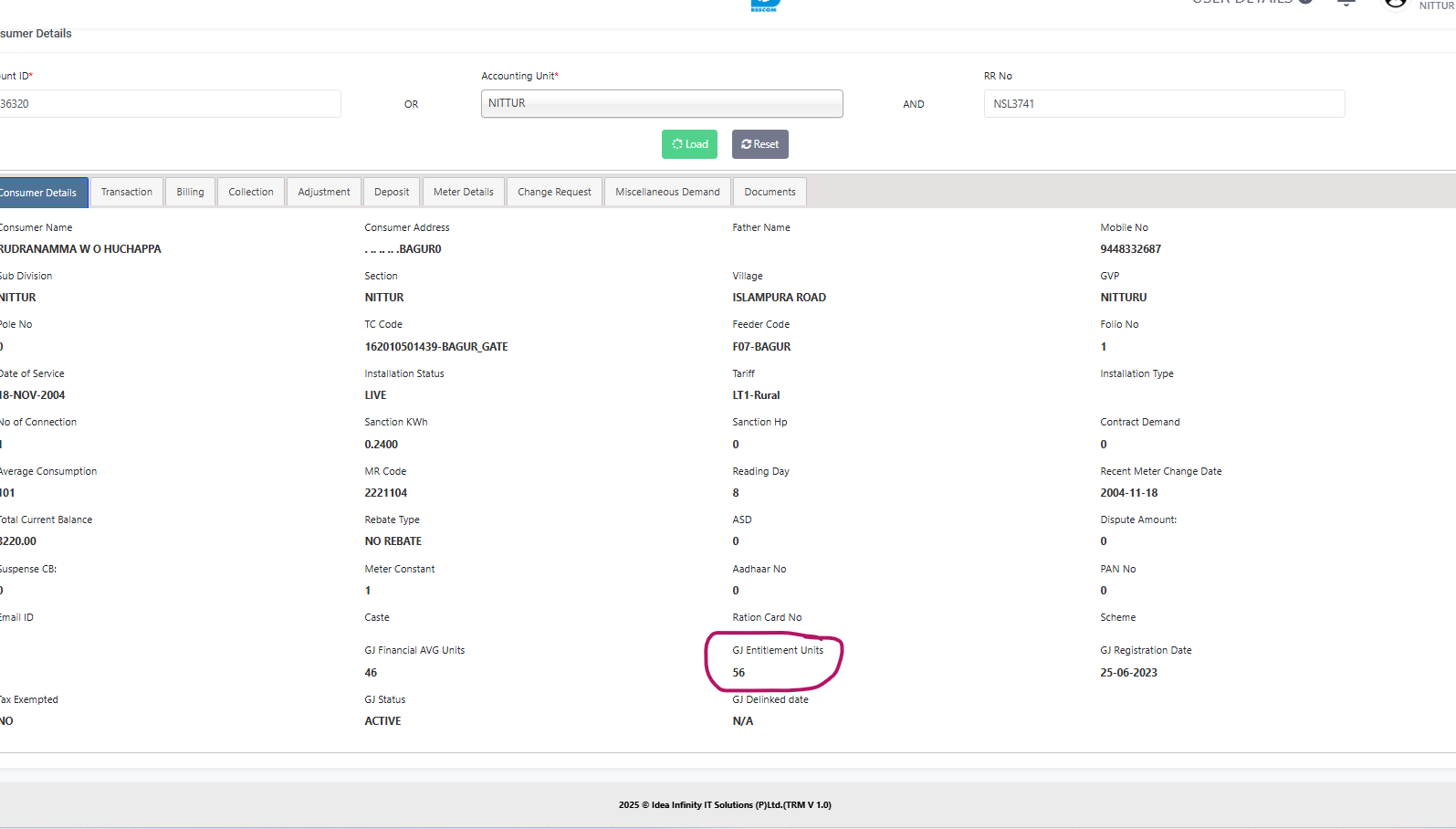Screen dimensions: 1456x829
Task: Focus the Account ID input field
Action: (x=170, y=104)
